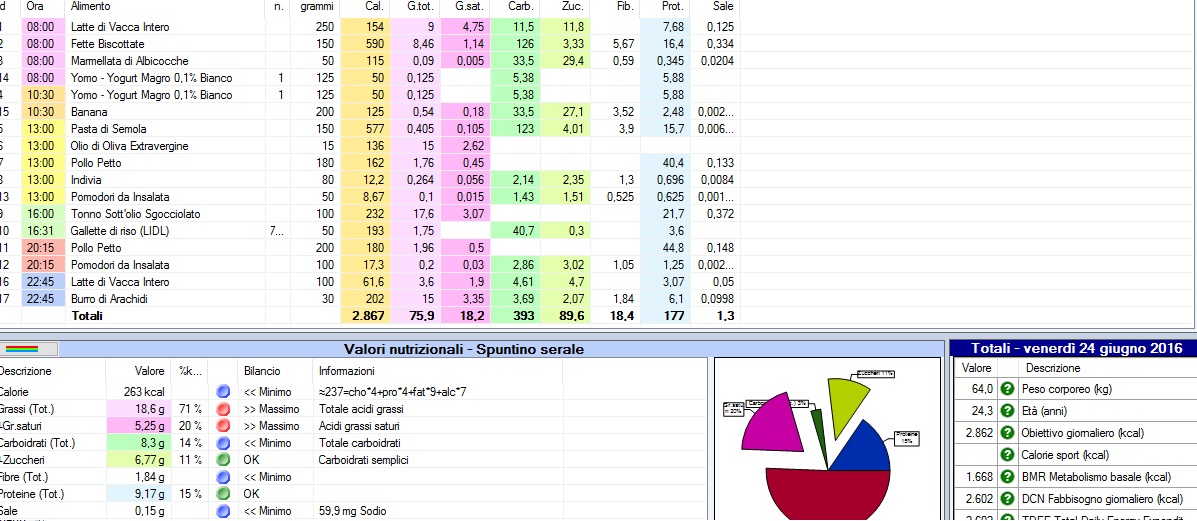1197x521 pixels.
Task: Click green status indicator in Zuccheri row
Action: [223, 460]
